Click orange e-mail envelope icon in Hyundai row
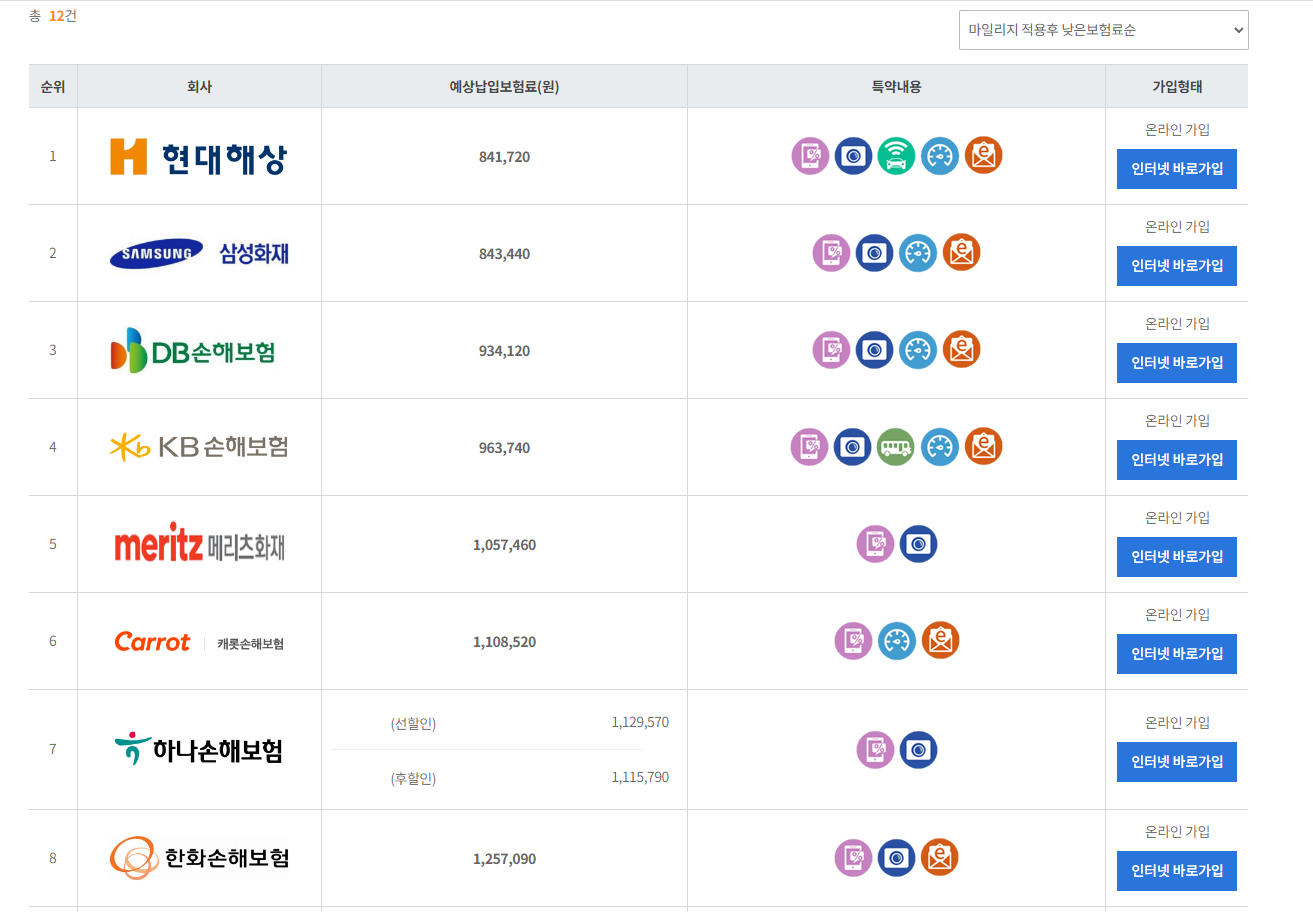 tap(983, 155)
